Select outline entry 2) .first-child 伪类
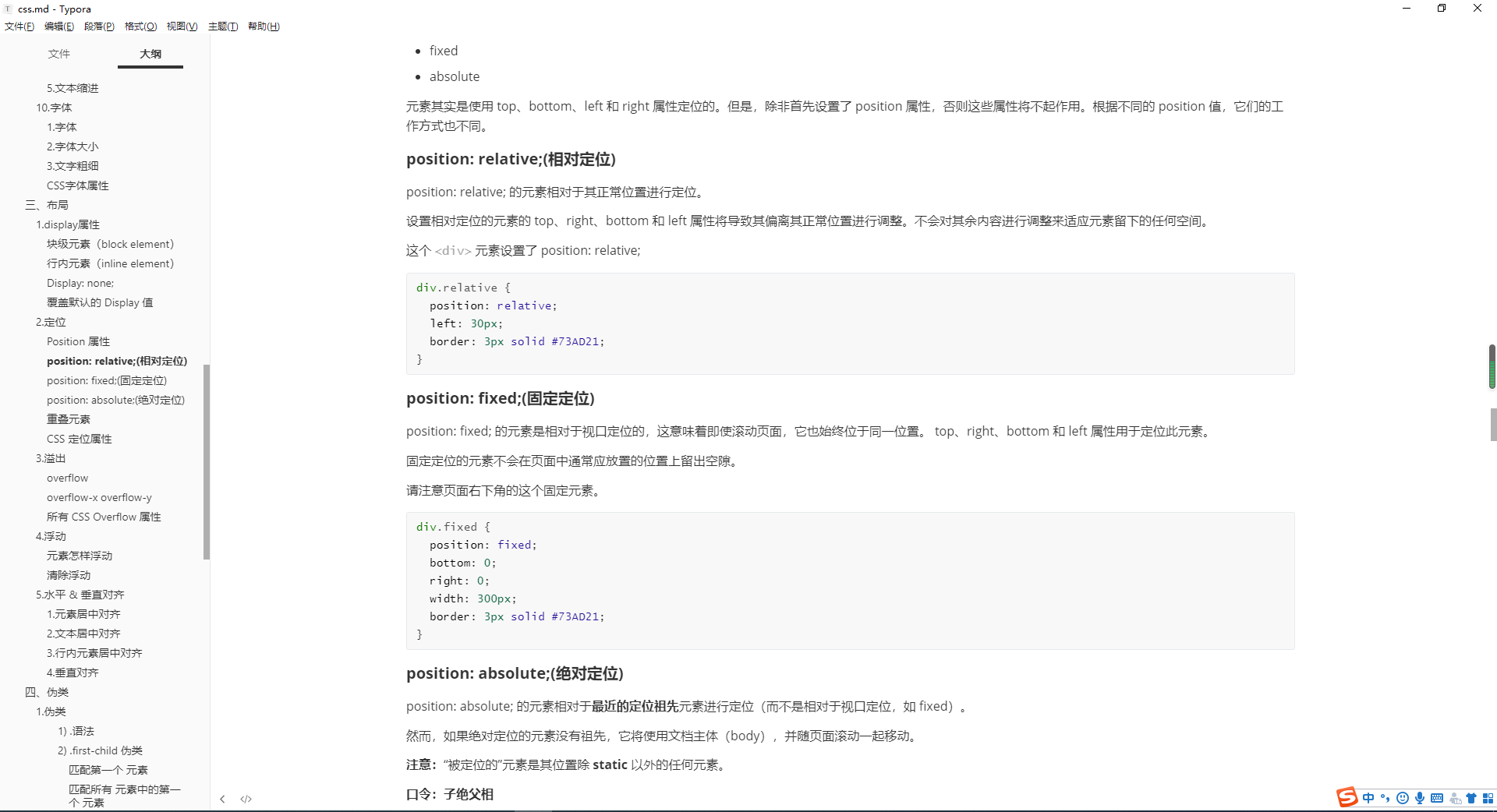 click(100, 750)
